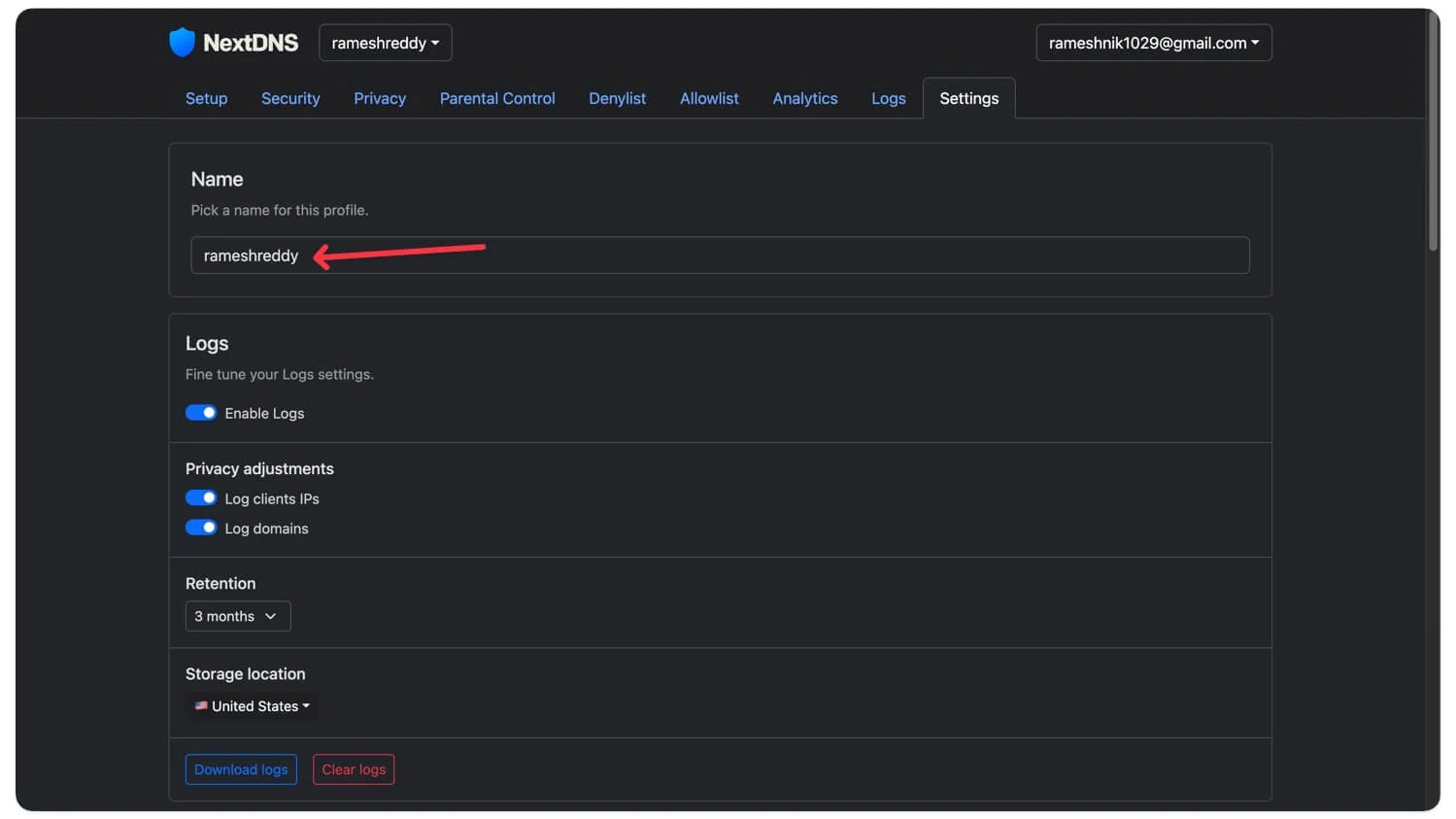The width and height of the screenshot is (1456, 819).
Task: Open the Denylist tab
Action: (618, 98)
